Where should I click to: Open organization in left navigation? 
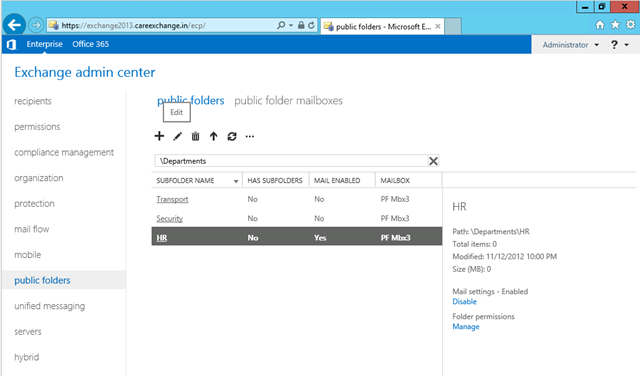coord(39,178)
